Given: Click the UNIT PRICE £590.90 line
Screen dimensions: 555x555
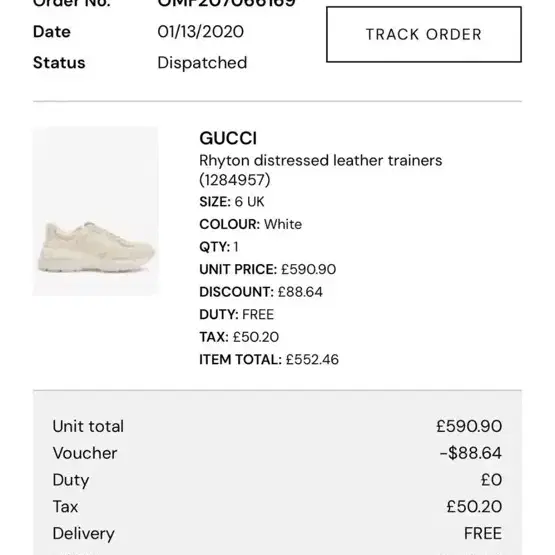Looking at the screenshot, I should (x=268, y=269).
